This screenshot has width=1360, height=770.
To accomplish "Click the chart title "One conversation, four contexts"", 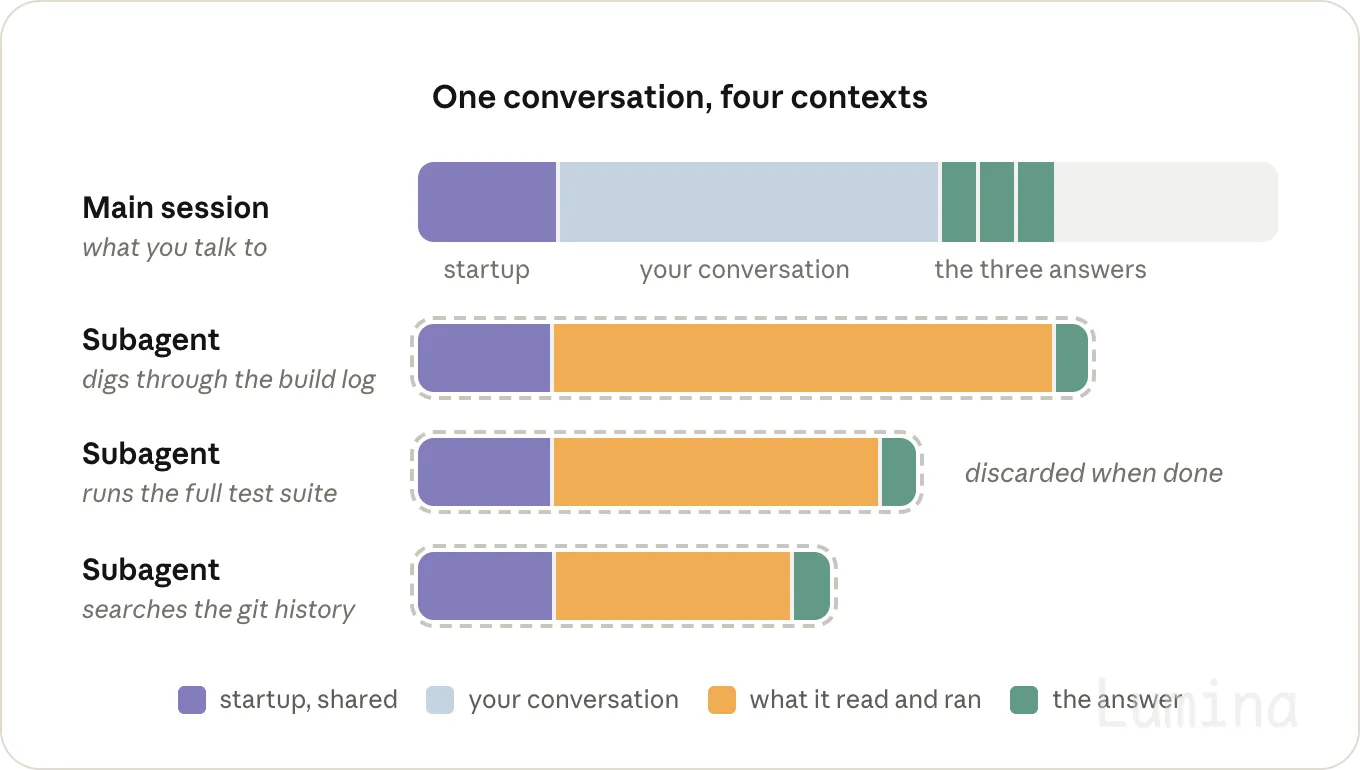I will coord(680,97).
